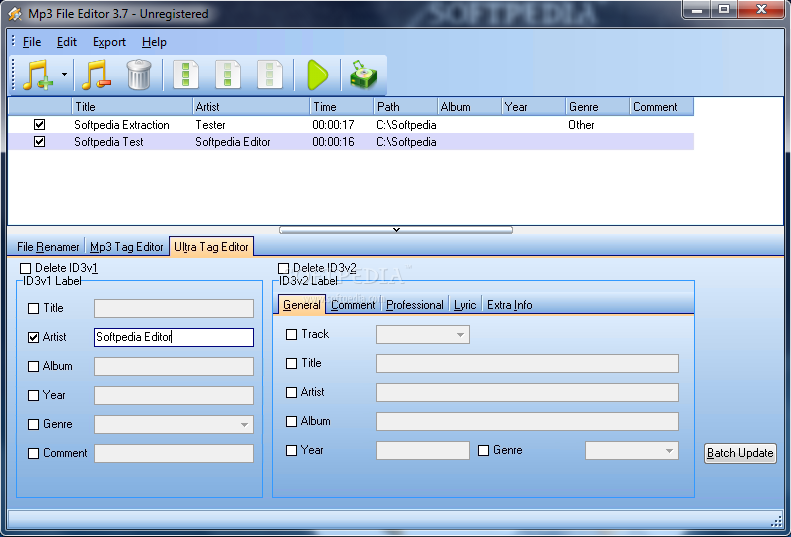Click the third faded list document icon
Image resolution: width=791 pixels, height=537 pixels.
(x=270, y=75)
